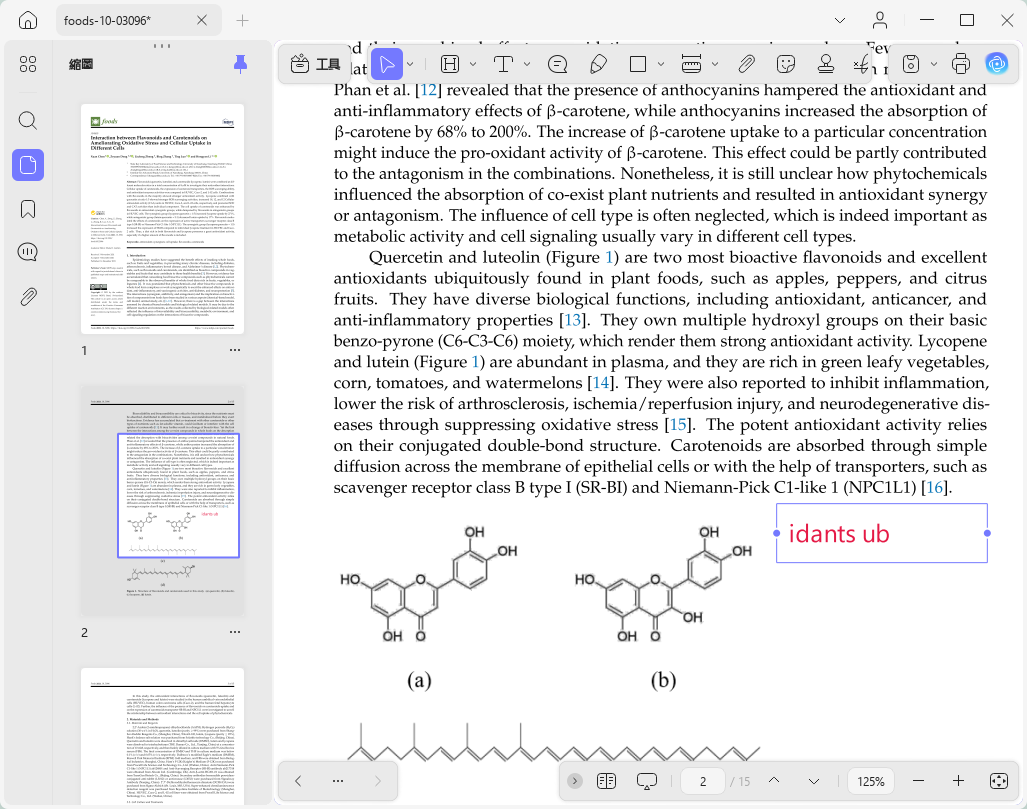Open page 1 thumbnail
Viewport: 1027px width, 809px height.
pos(162,219)
